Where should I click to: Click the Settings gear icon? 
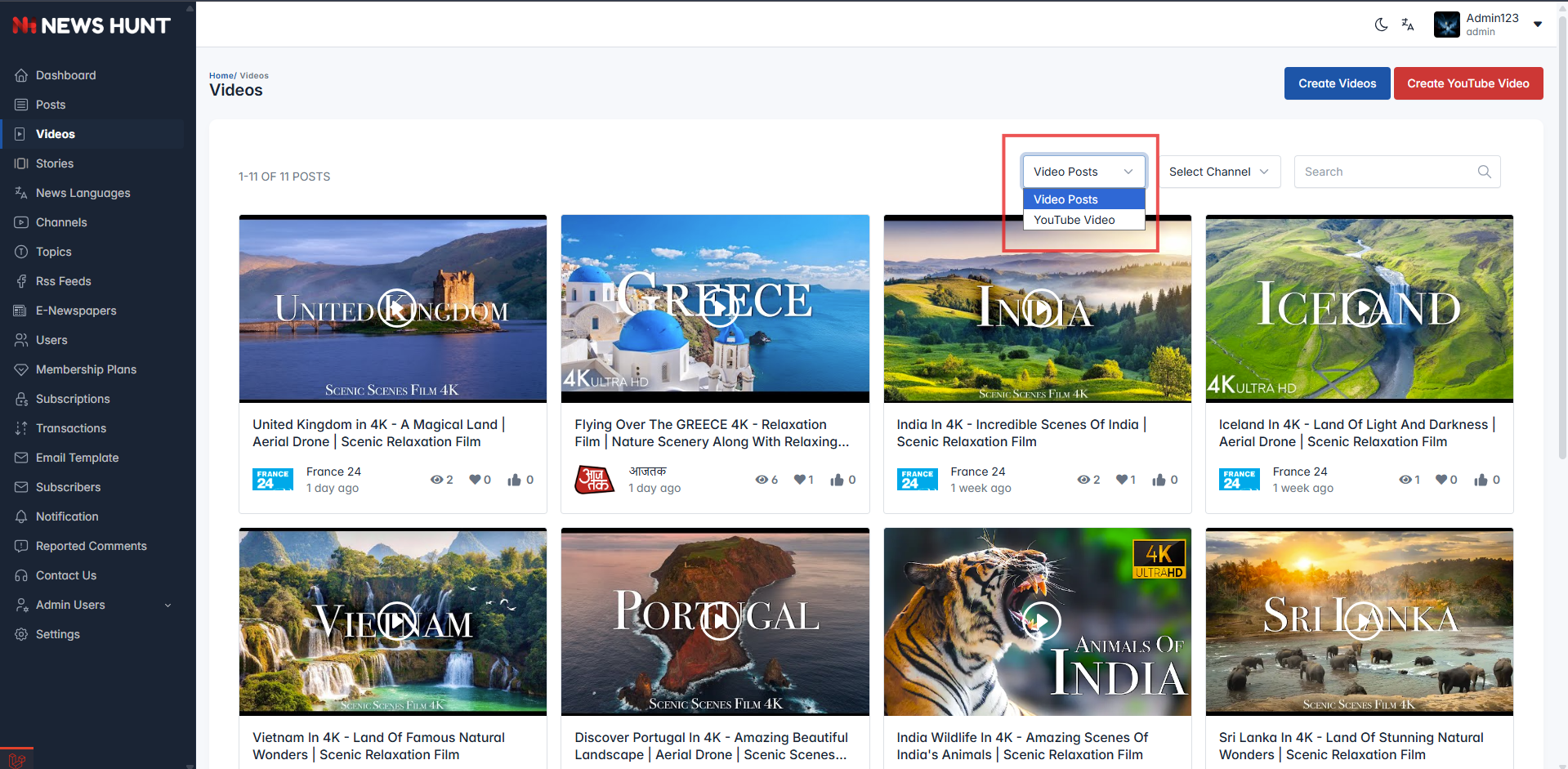click(21, 634)
